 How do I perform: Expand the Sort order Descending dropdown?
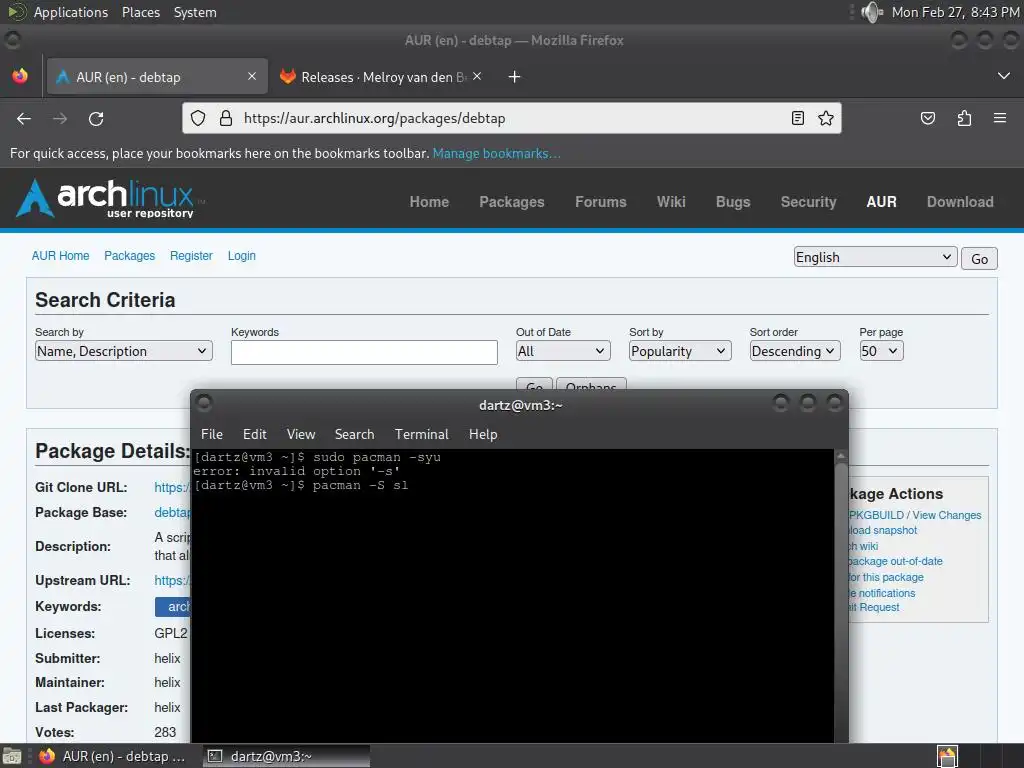(795, 351)
